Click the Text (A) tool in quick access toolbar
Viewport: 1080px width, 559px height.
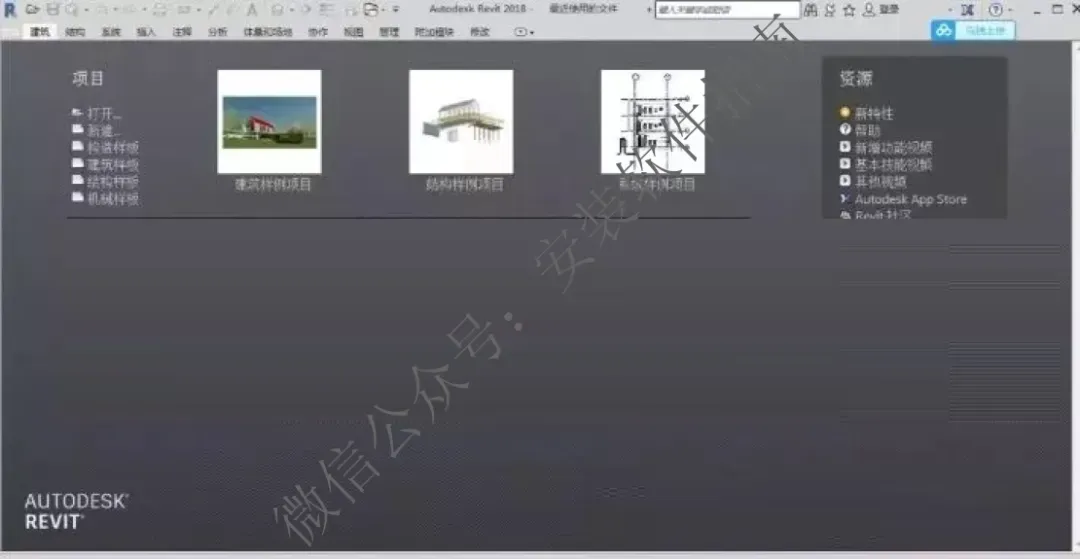click(252, 10)
